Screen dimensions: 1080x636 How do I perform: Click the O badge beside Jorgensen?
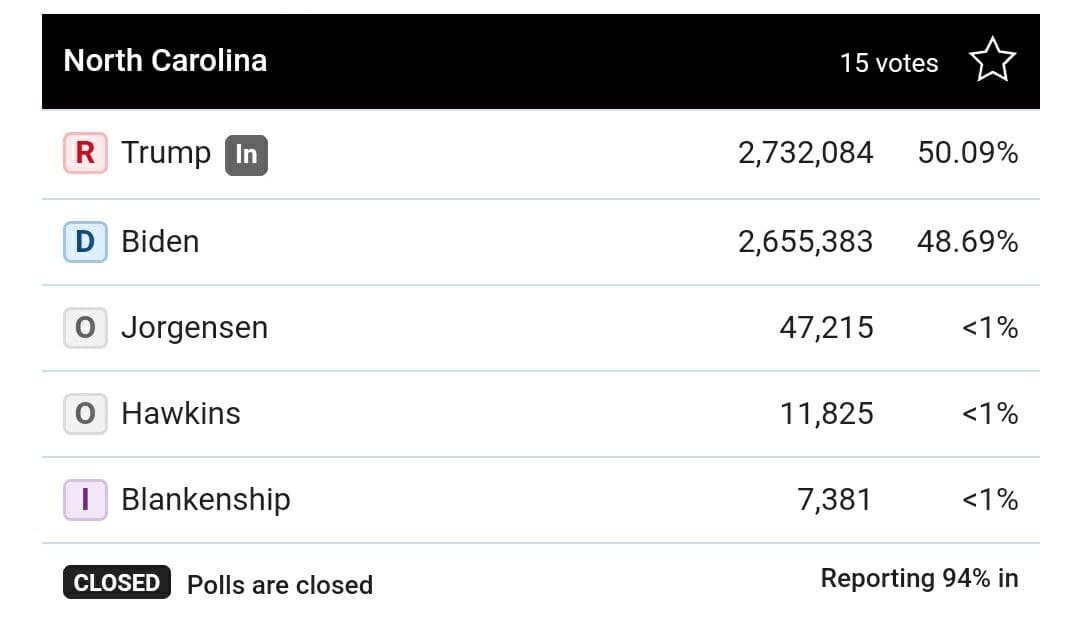(85, 328)
